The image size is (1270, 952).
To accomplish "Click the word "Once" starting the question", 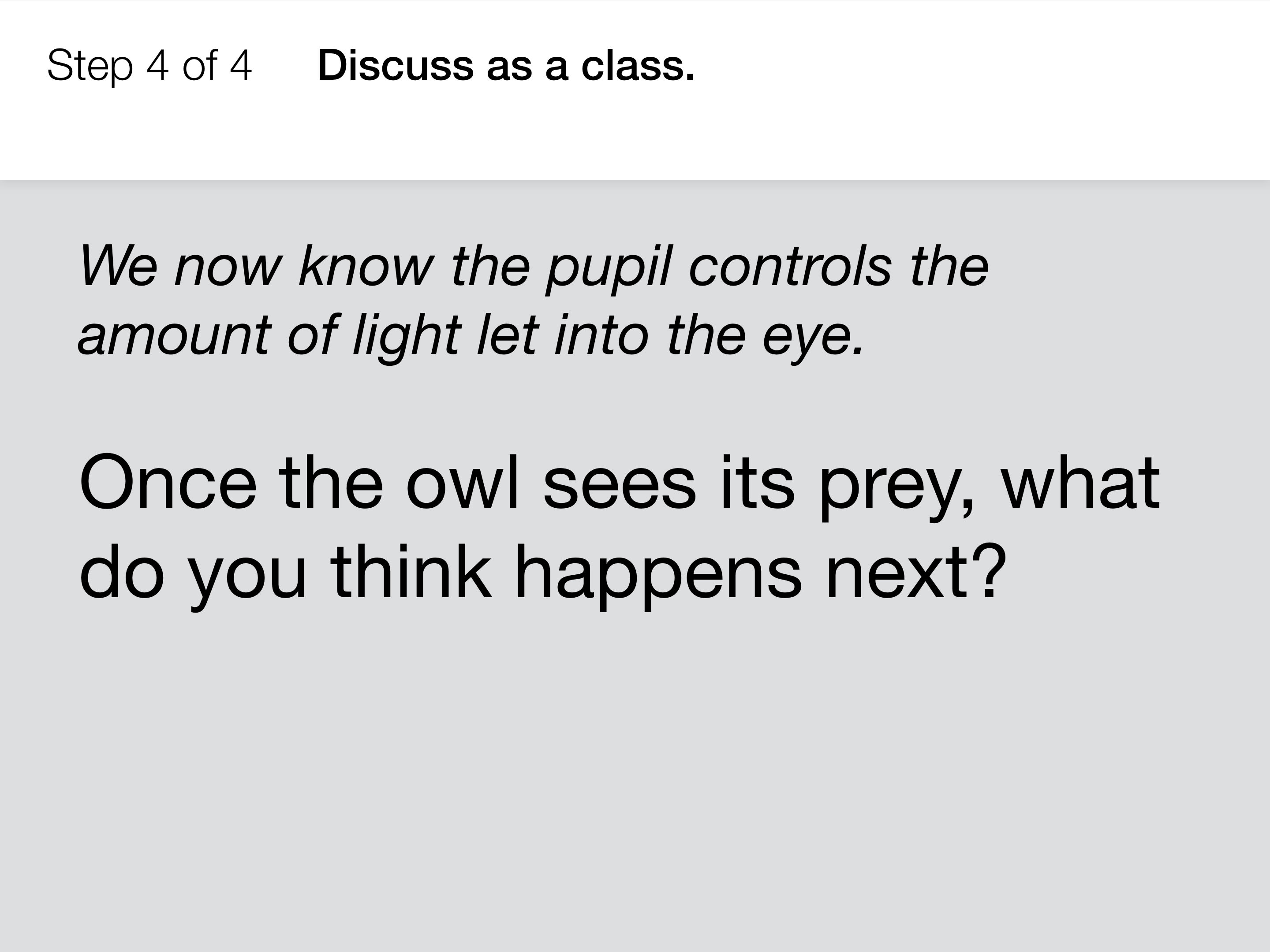I will click(168, 482).
